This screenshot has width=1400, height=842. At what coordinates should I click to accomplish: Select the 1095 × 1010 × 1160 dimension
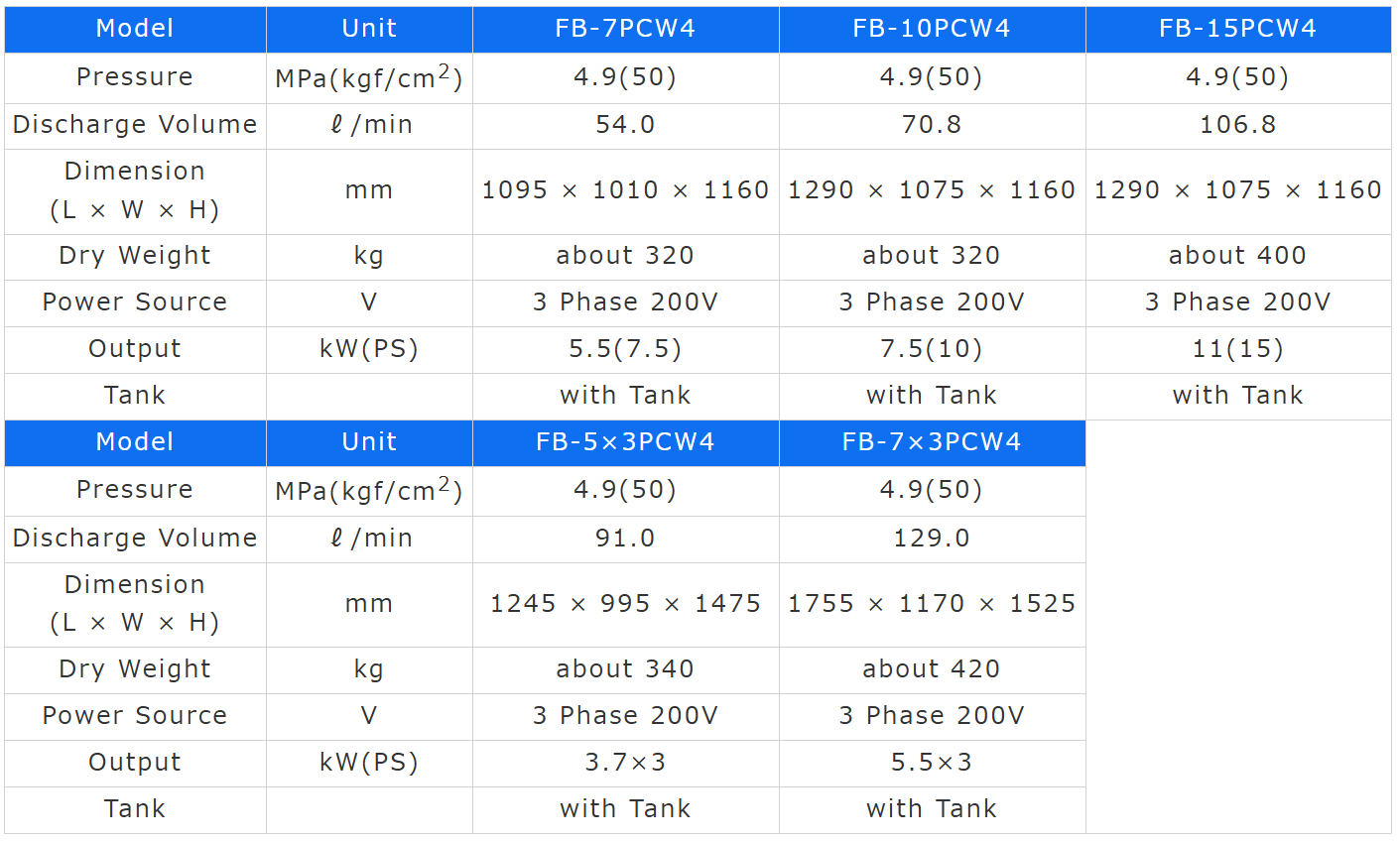[625, 190]
